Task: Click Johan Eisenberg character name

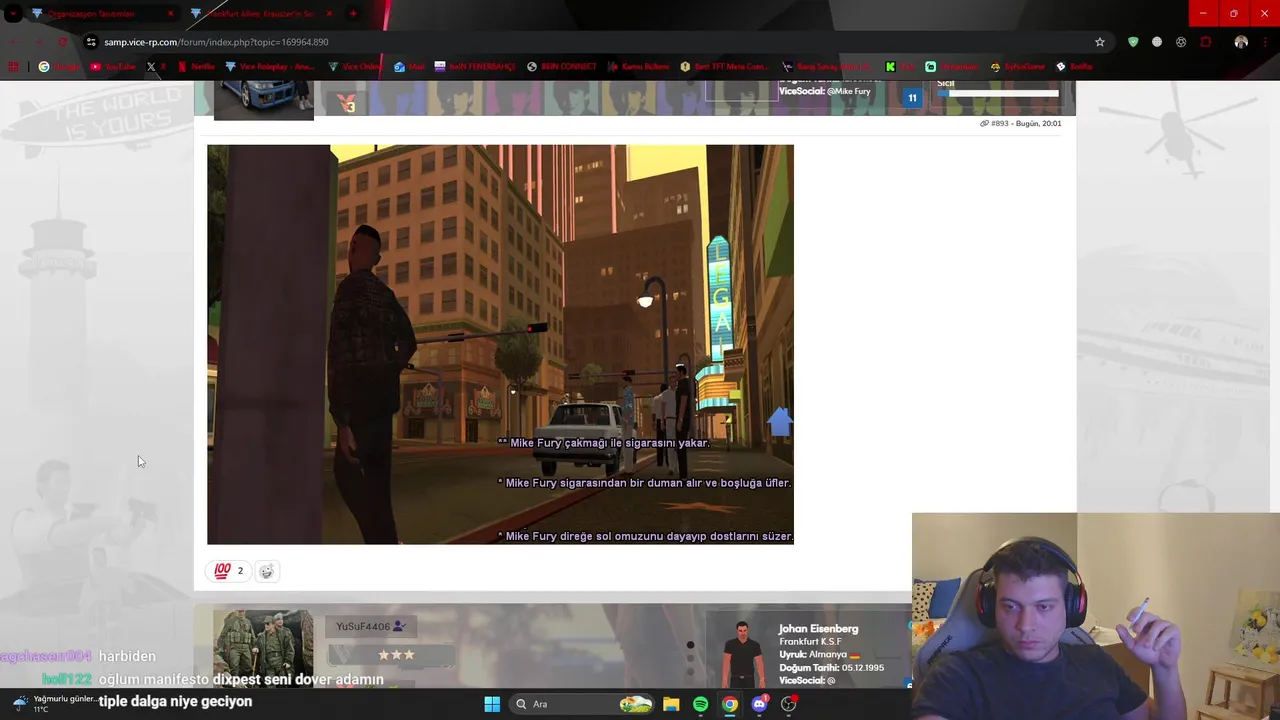Action: coord(818,629)
